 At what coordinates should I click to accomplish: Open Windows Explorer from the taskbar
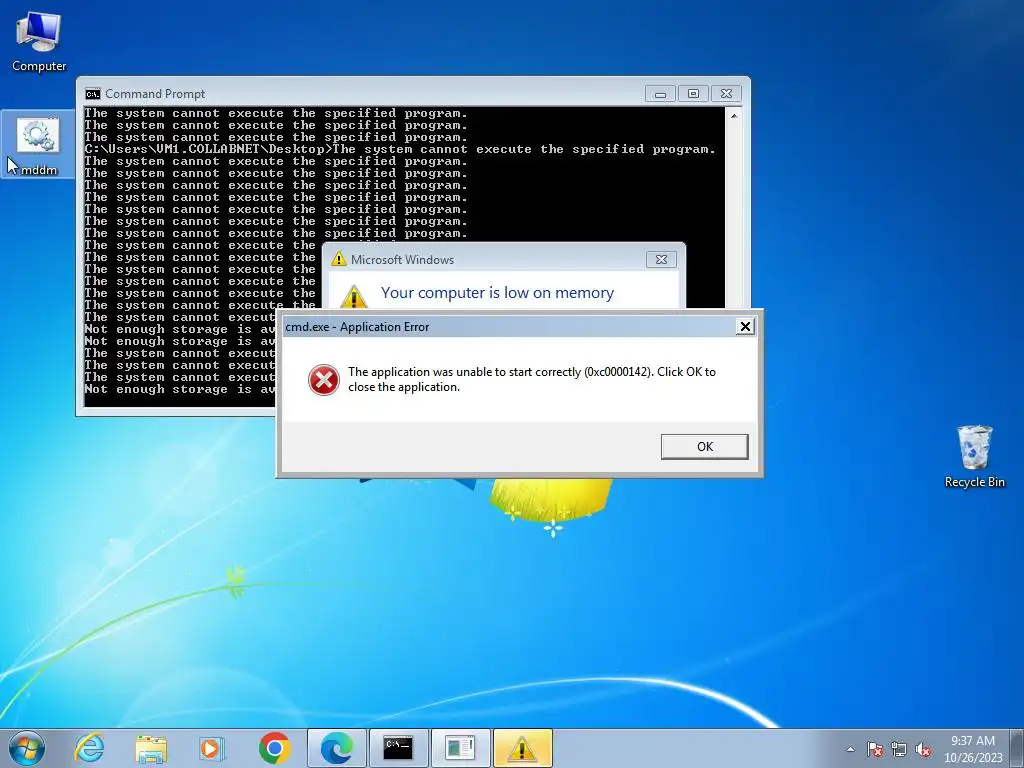point(151,748)
